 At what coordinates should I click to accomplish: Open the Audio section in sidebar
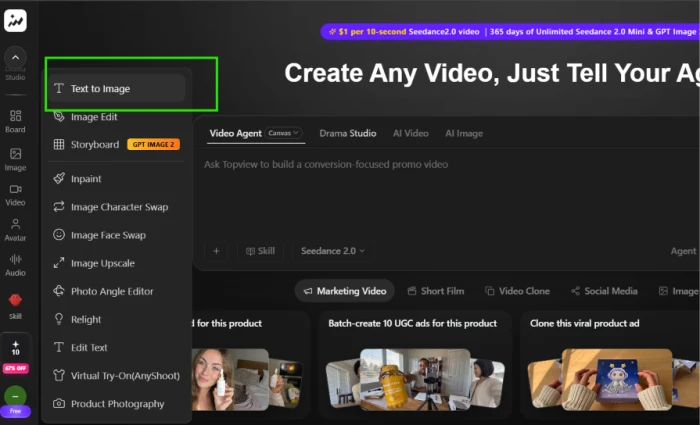click(x=15, y=265)
